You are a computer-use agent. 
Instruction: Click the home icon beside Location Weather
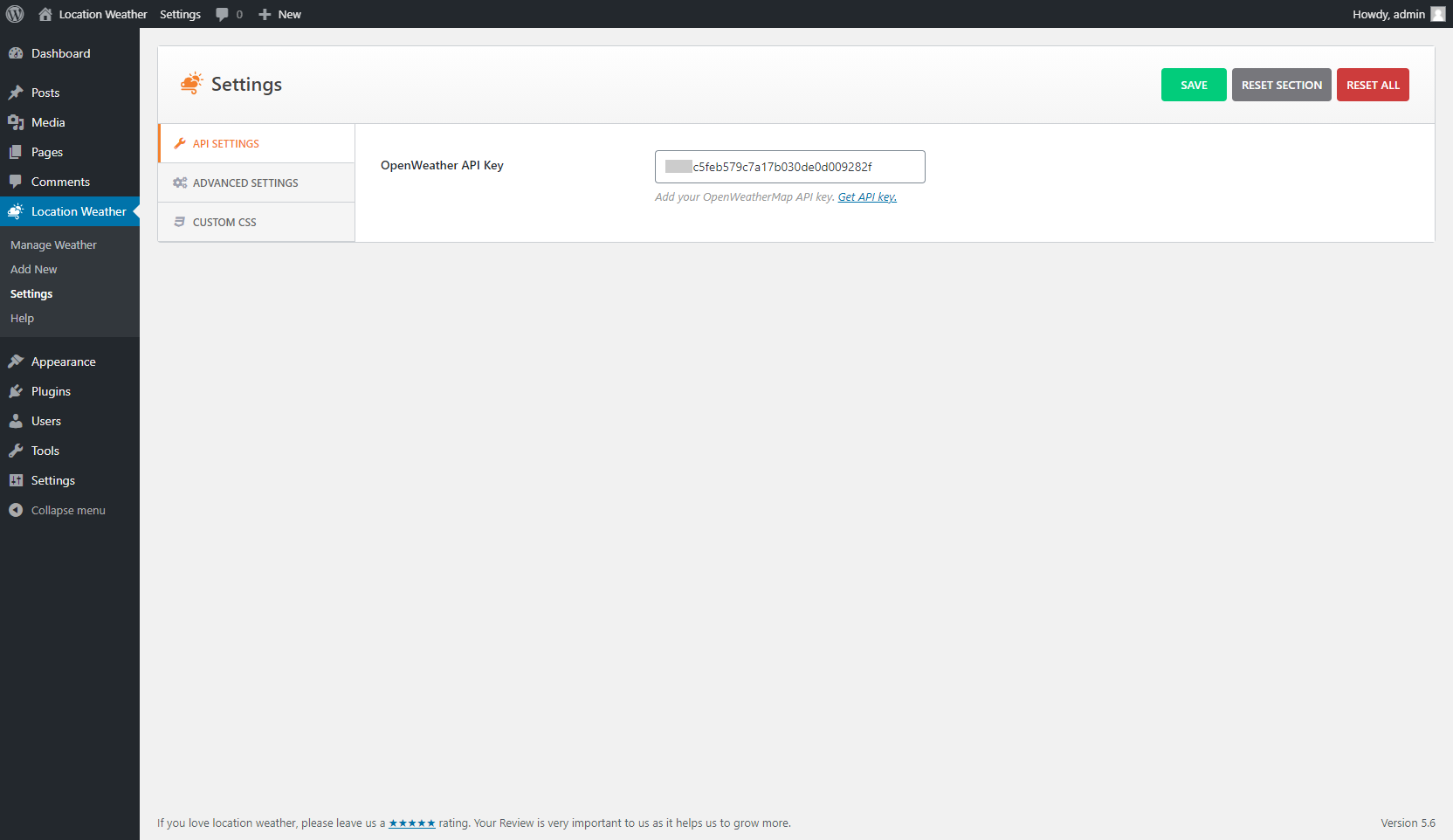click(x=45, y=14)
